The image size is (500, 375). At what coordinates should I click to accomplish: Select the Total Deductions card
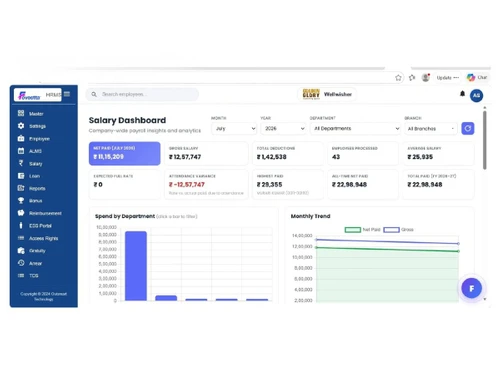click(288, 153)
